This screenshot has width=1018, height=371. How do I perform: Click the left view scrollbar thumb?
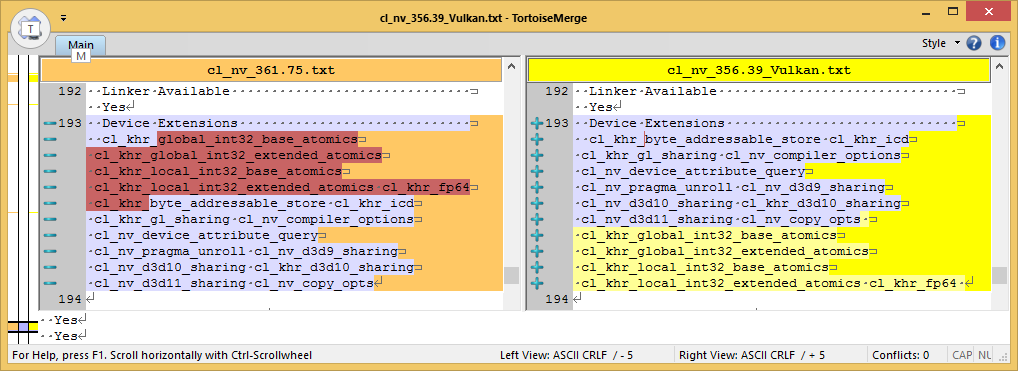tap(511, 275)
